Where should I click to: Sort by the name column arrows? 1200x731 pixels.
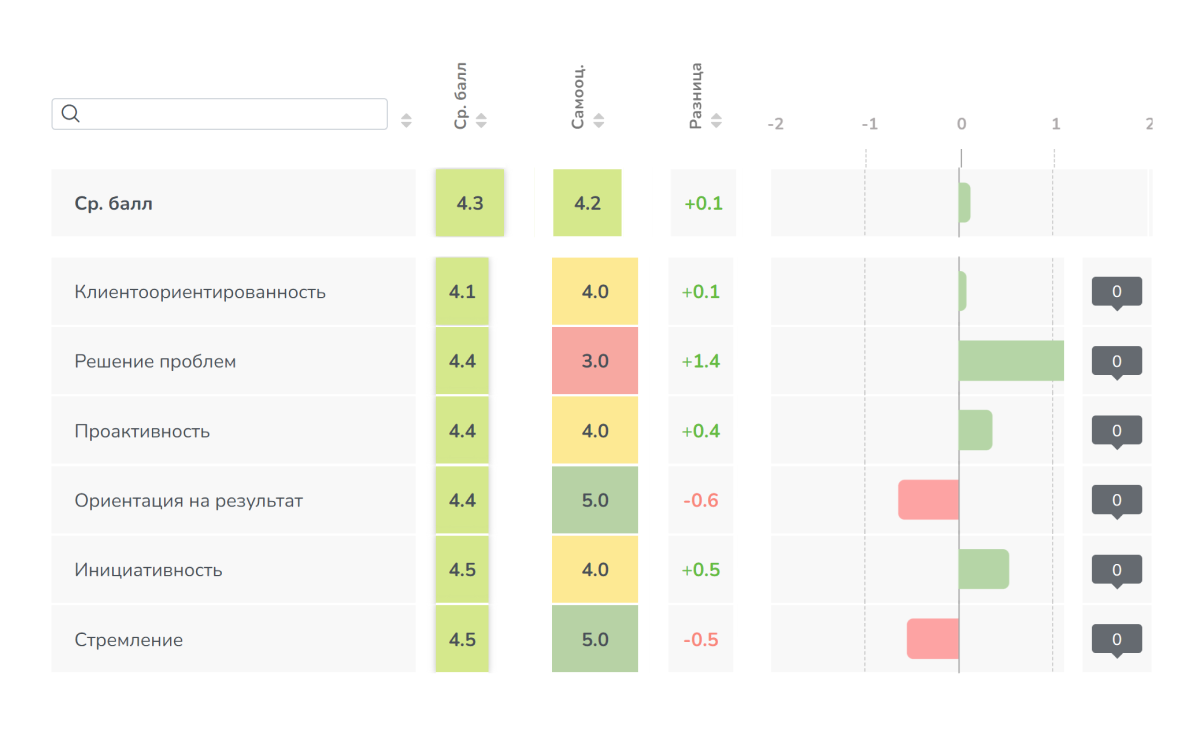click(406, 121)
